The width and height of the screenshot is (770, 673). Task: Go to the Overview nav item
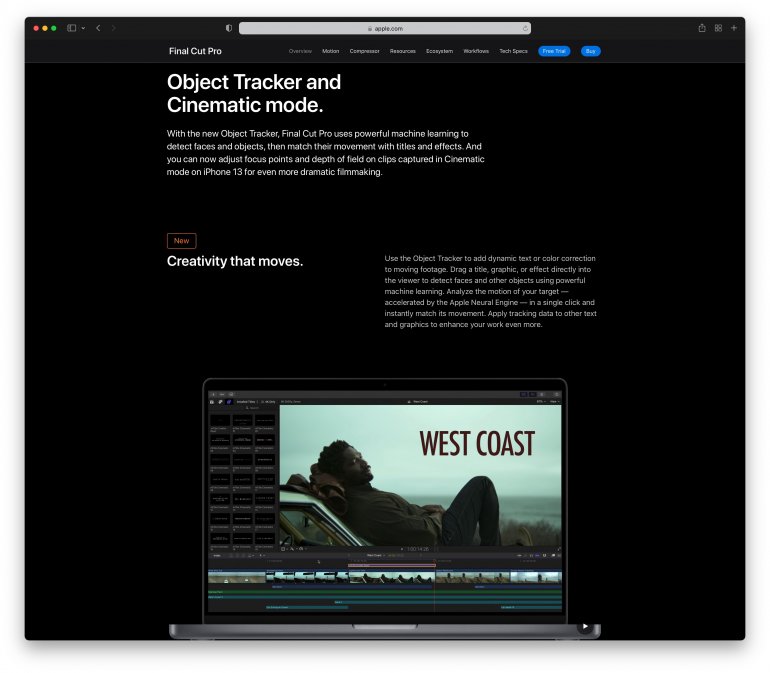click(x=300, y=51)
